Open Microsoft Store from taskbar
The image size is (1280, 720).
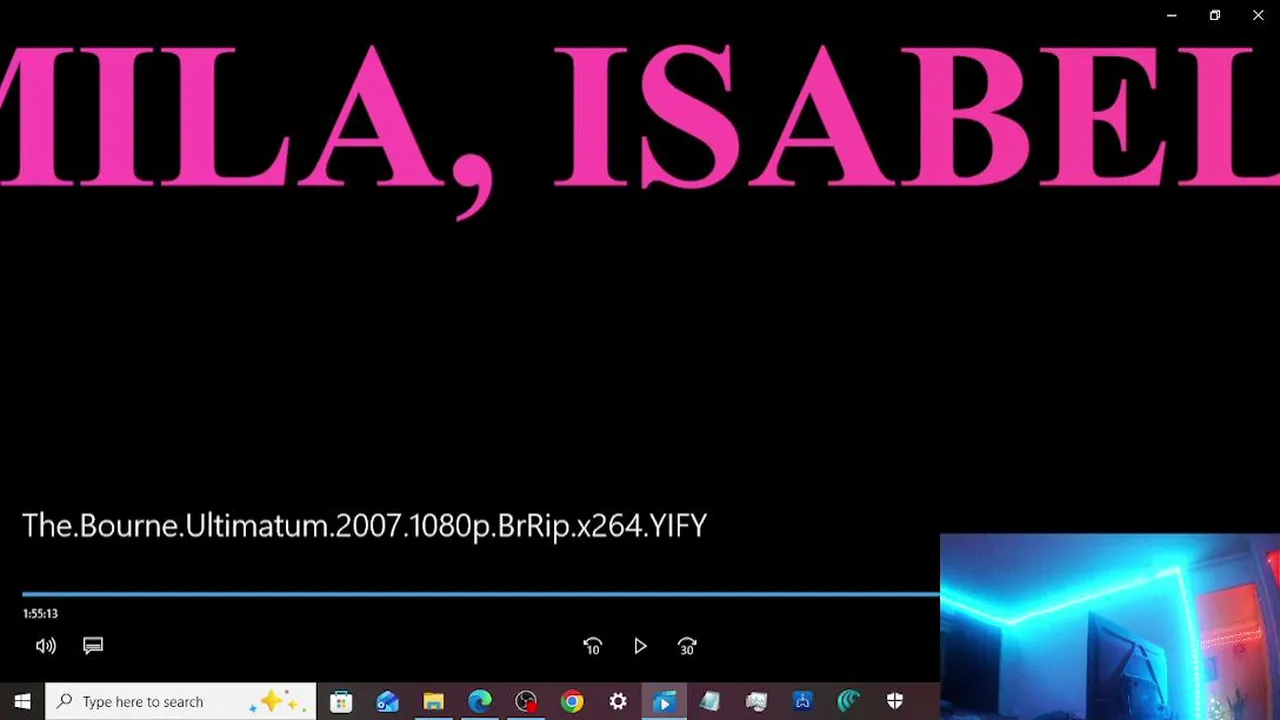pyautogui.click(x=341, y=702)
